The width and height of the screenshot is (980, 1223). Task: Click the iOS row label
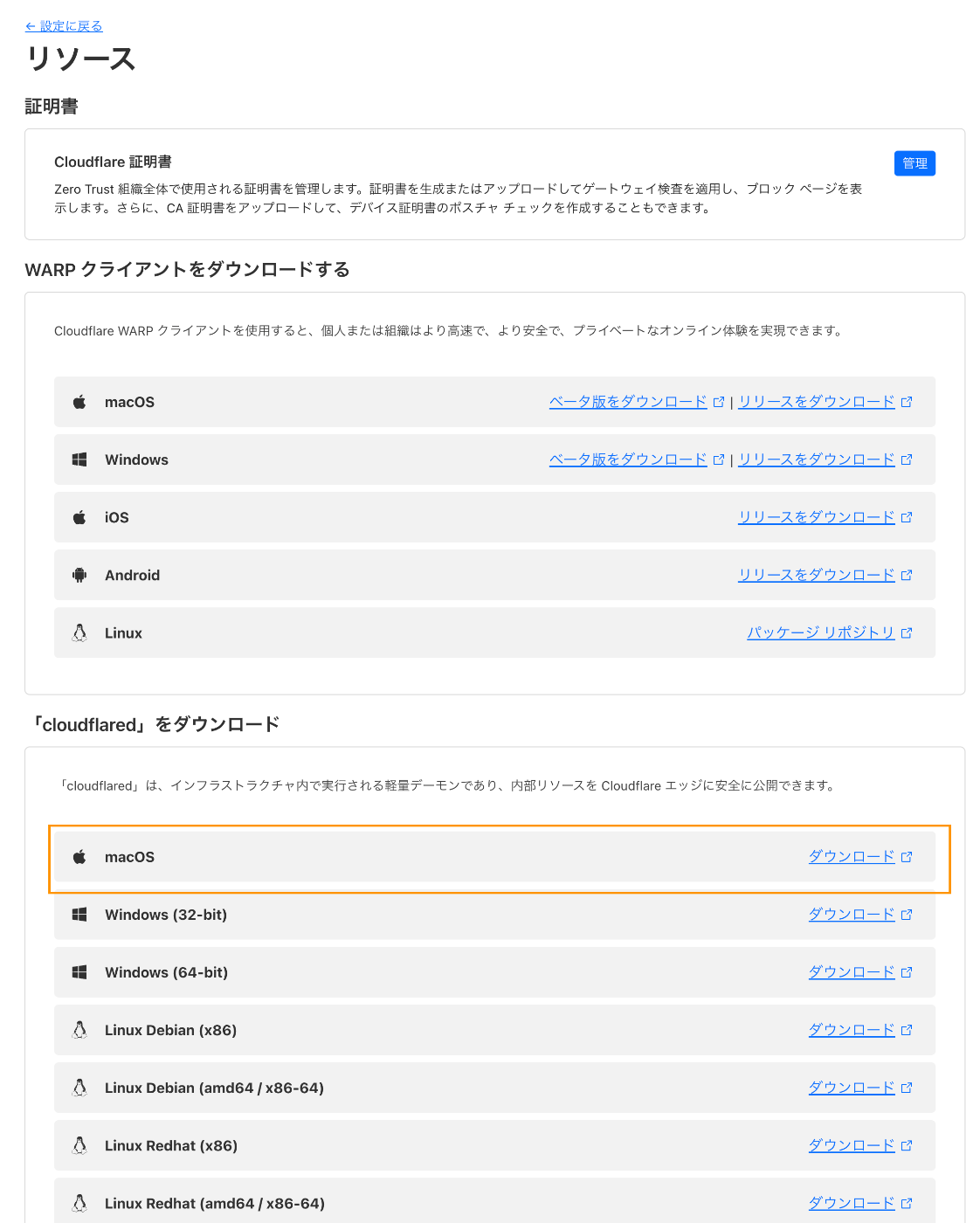(x=117, y=517)
